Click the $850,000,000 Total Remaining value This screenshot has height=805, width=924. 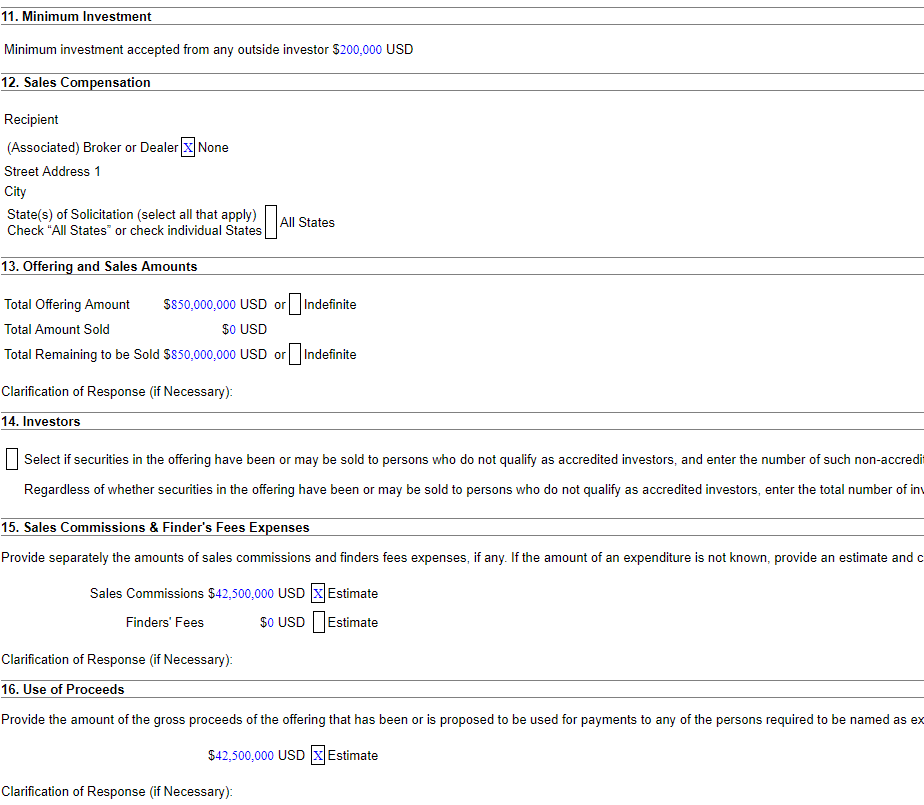203,353
